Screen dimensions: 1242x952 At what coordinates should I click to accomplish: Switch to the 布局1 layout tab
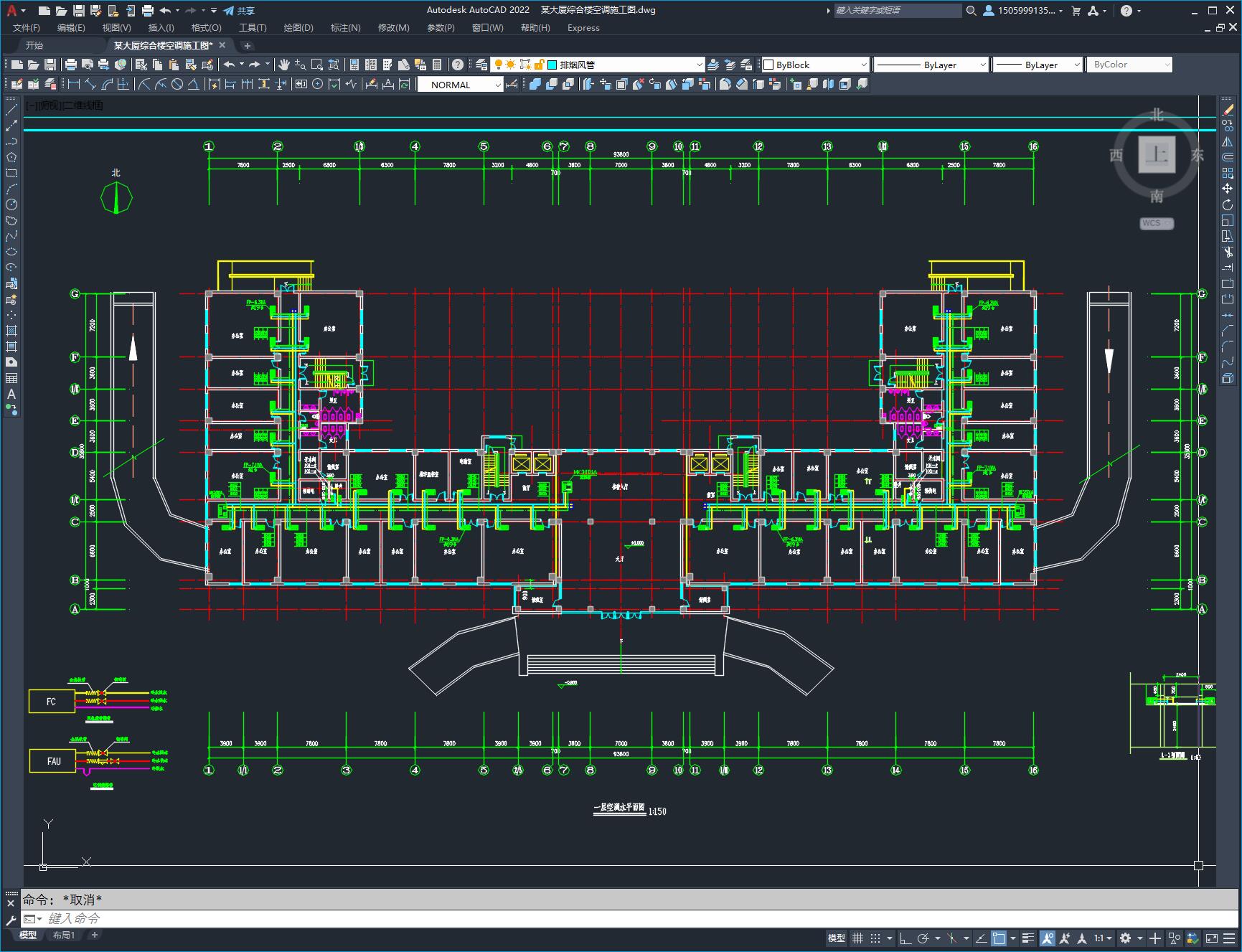(x=64, y=935)
